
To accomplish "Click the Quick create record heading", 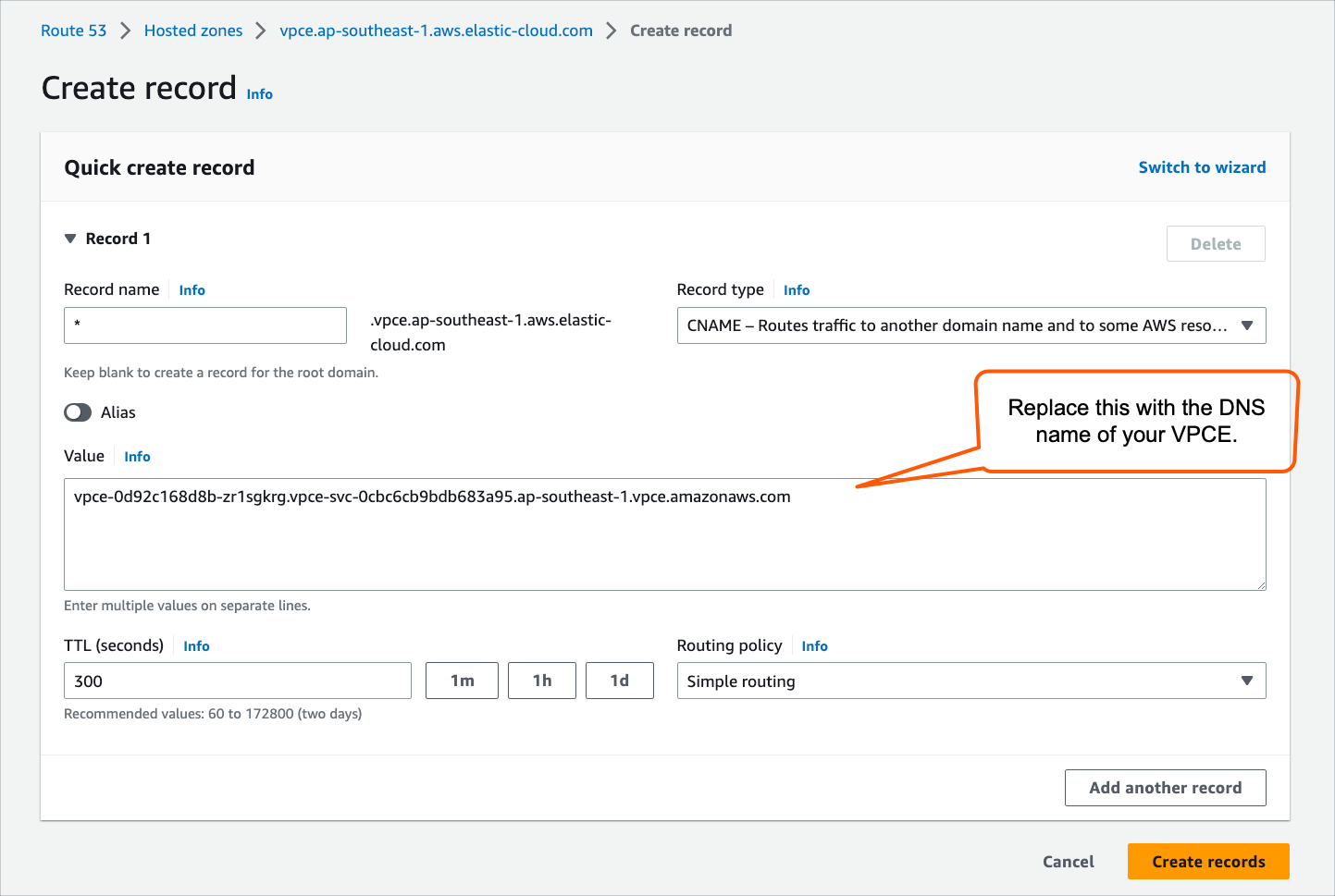I will 159,167.
